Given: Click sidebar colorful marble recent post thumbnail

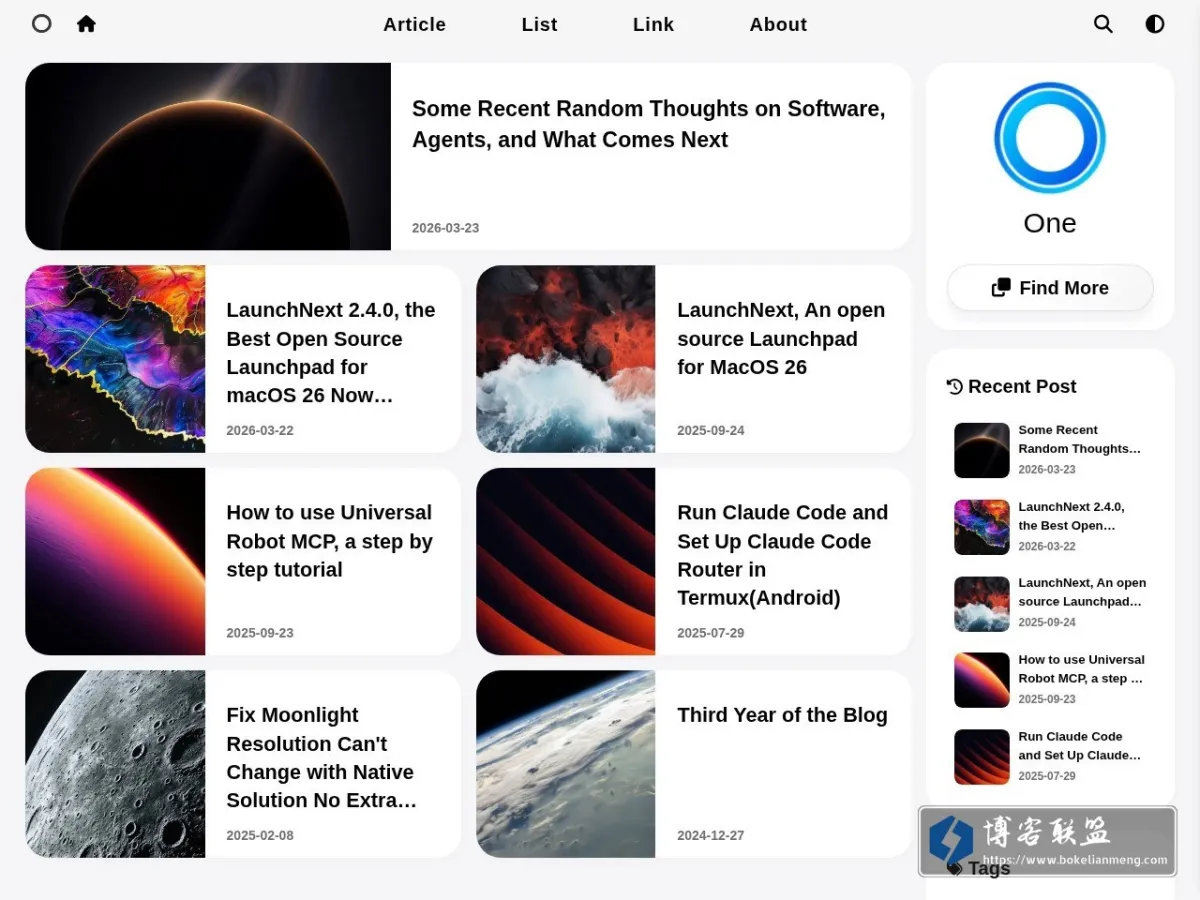Looking at the screenshot, I should tap(982, 527).
